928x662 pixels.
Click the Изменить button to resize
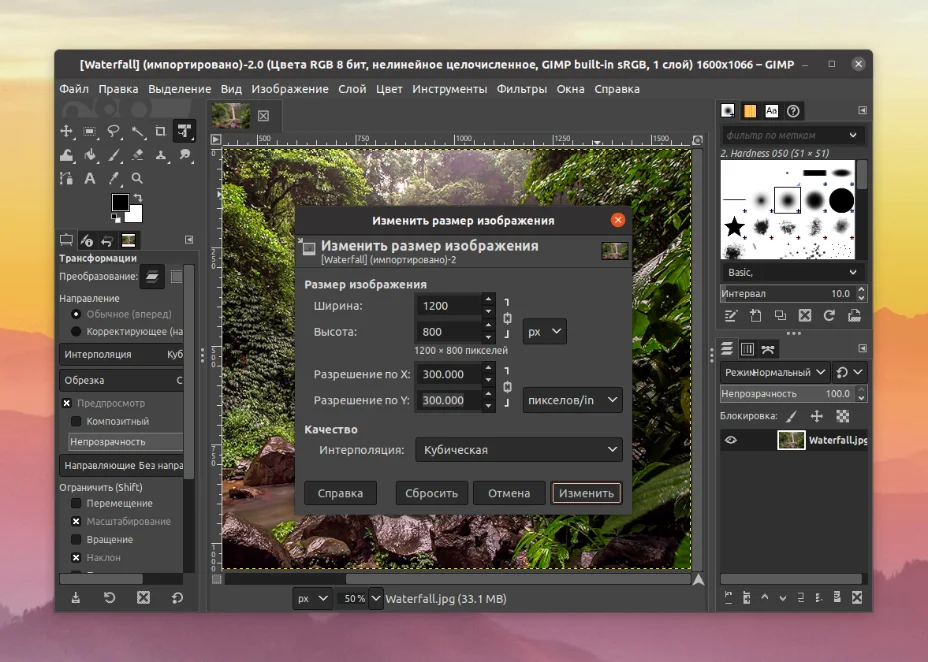[x=586, y=492]
